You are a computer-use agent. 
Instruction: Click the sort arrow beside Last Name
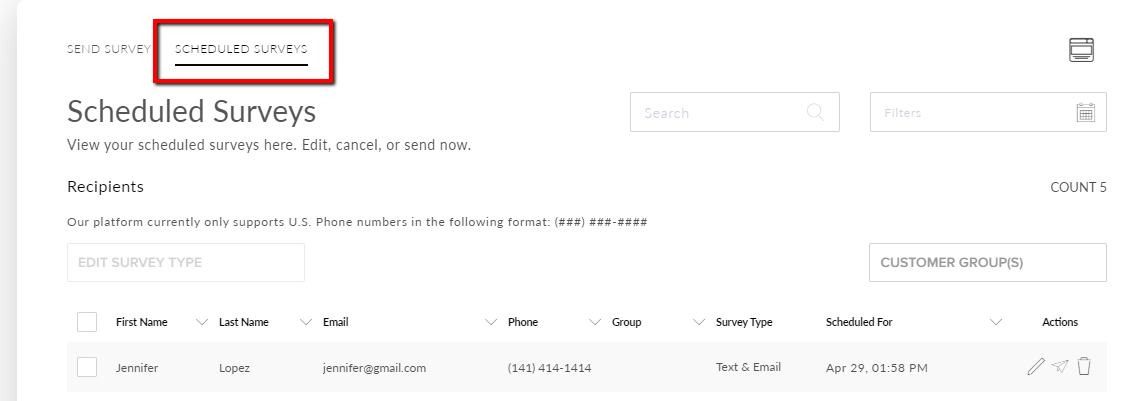[305, 322]
